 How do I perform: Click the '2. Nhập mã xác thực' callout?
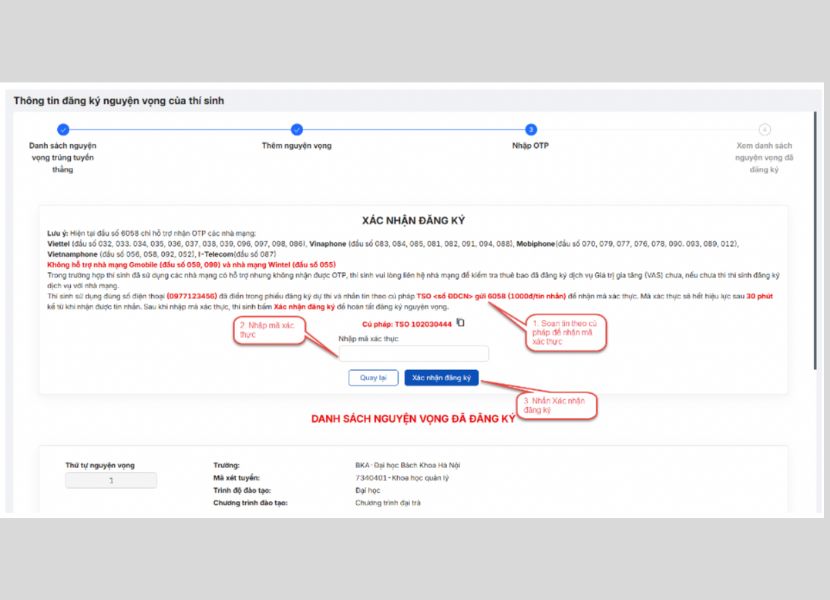pos(269,331)
